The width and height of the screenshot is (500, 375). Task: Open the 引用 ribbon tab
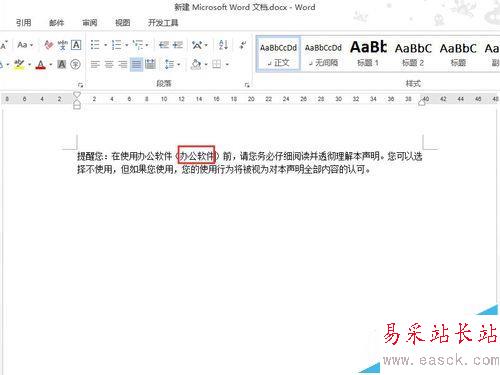click(24, 23)
